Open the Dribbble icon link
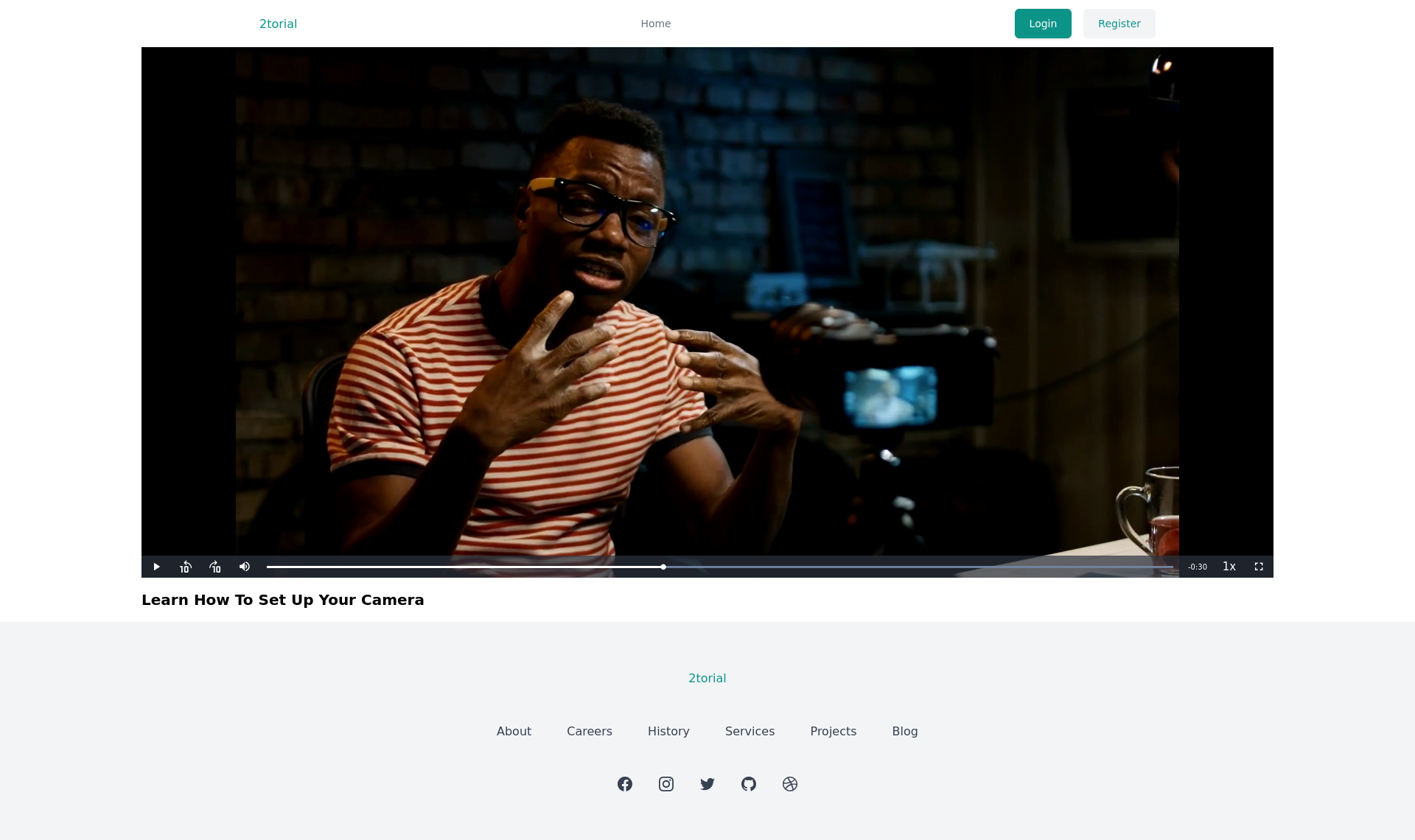This screenshot has width=1415, height=840. 790,784
